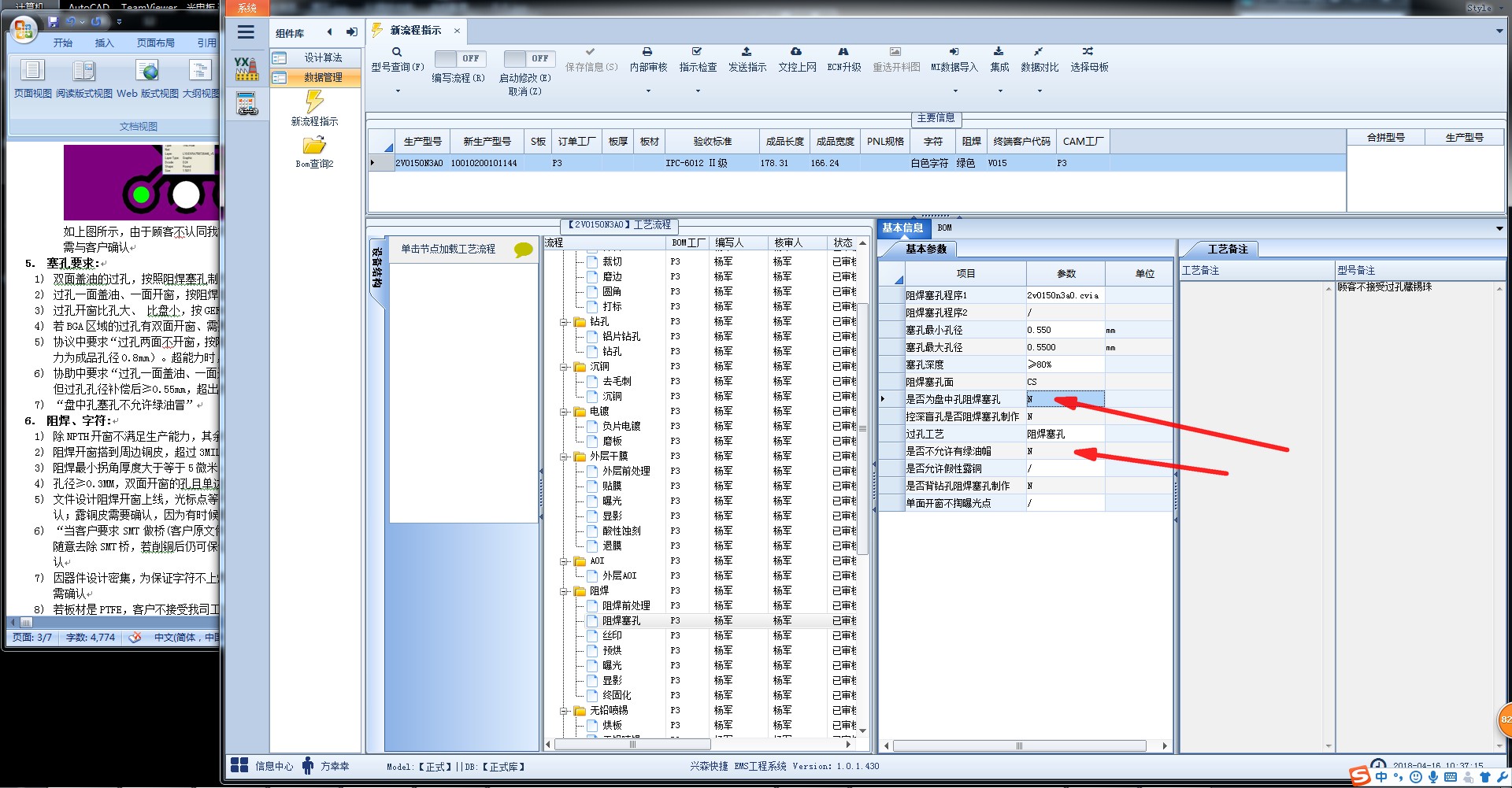Click the 选择母板 shuffle icon
This screenshot has height=788, width=1512.
click(1088, 51)
